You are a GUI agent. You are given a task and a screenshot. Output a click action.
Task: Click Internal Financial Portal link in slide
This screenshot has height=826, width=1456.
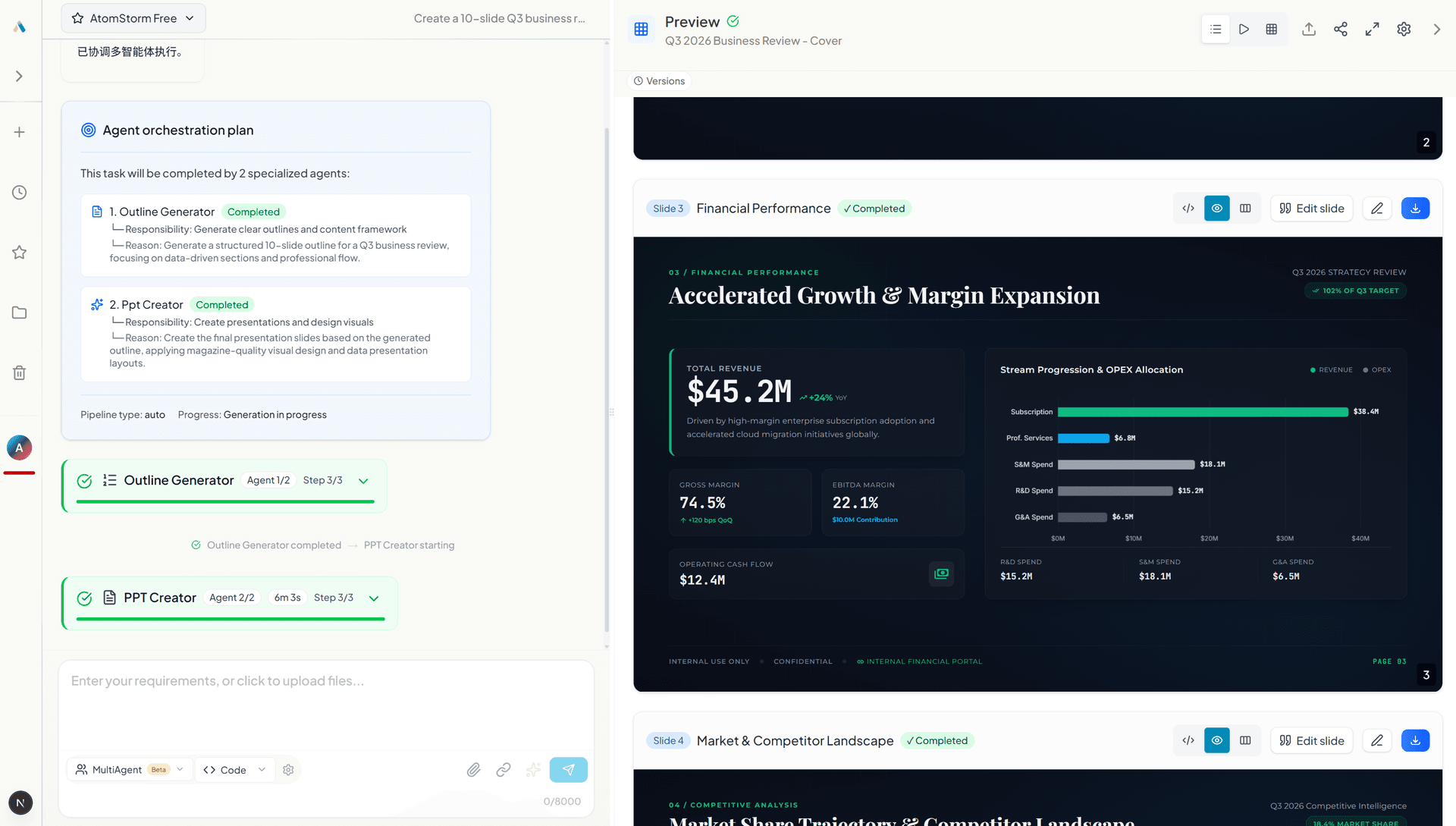click(919, 661)
